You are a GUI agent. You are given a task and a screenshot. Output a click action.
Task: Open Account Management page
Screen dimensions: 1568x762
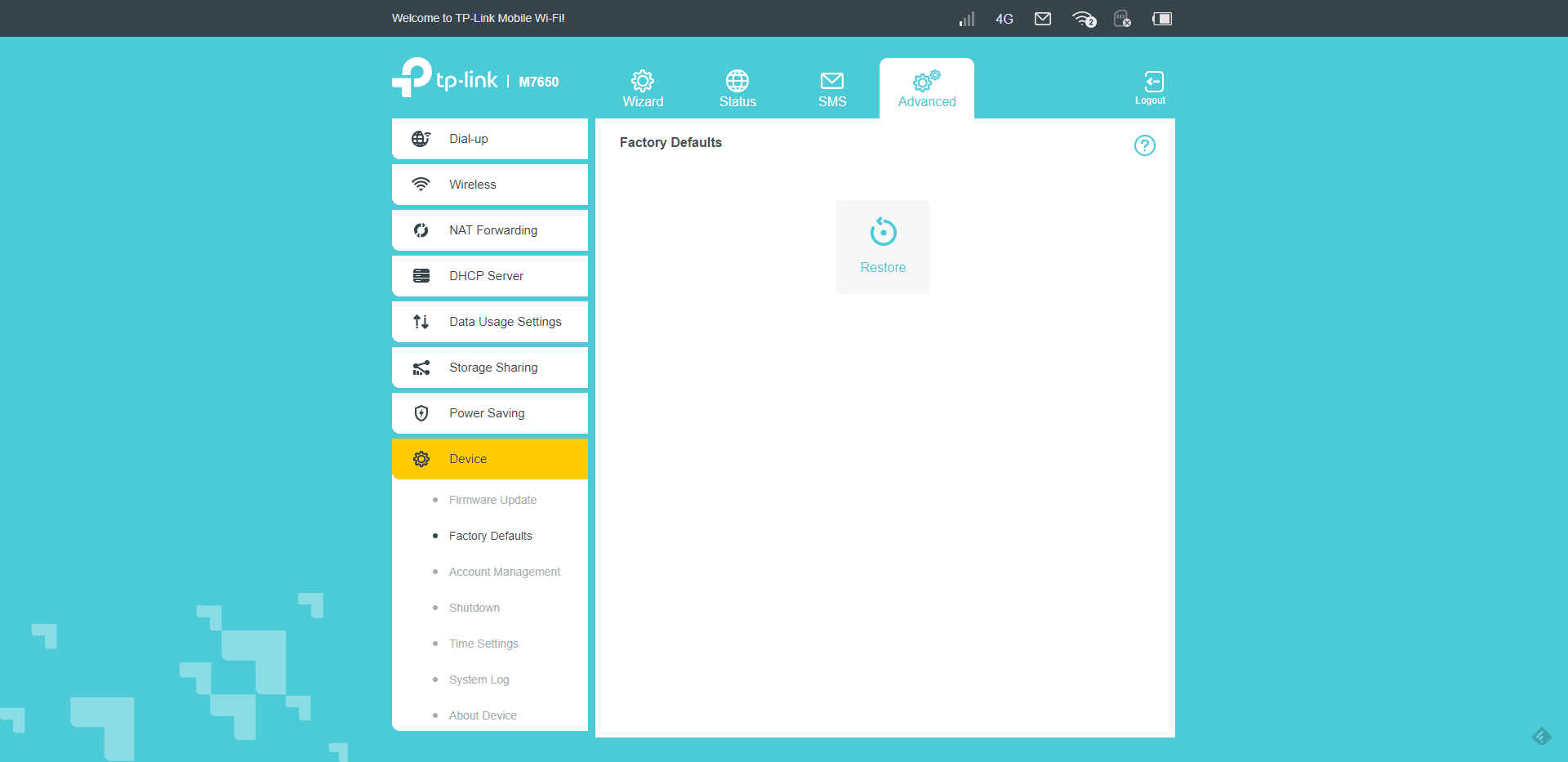504,572
